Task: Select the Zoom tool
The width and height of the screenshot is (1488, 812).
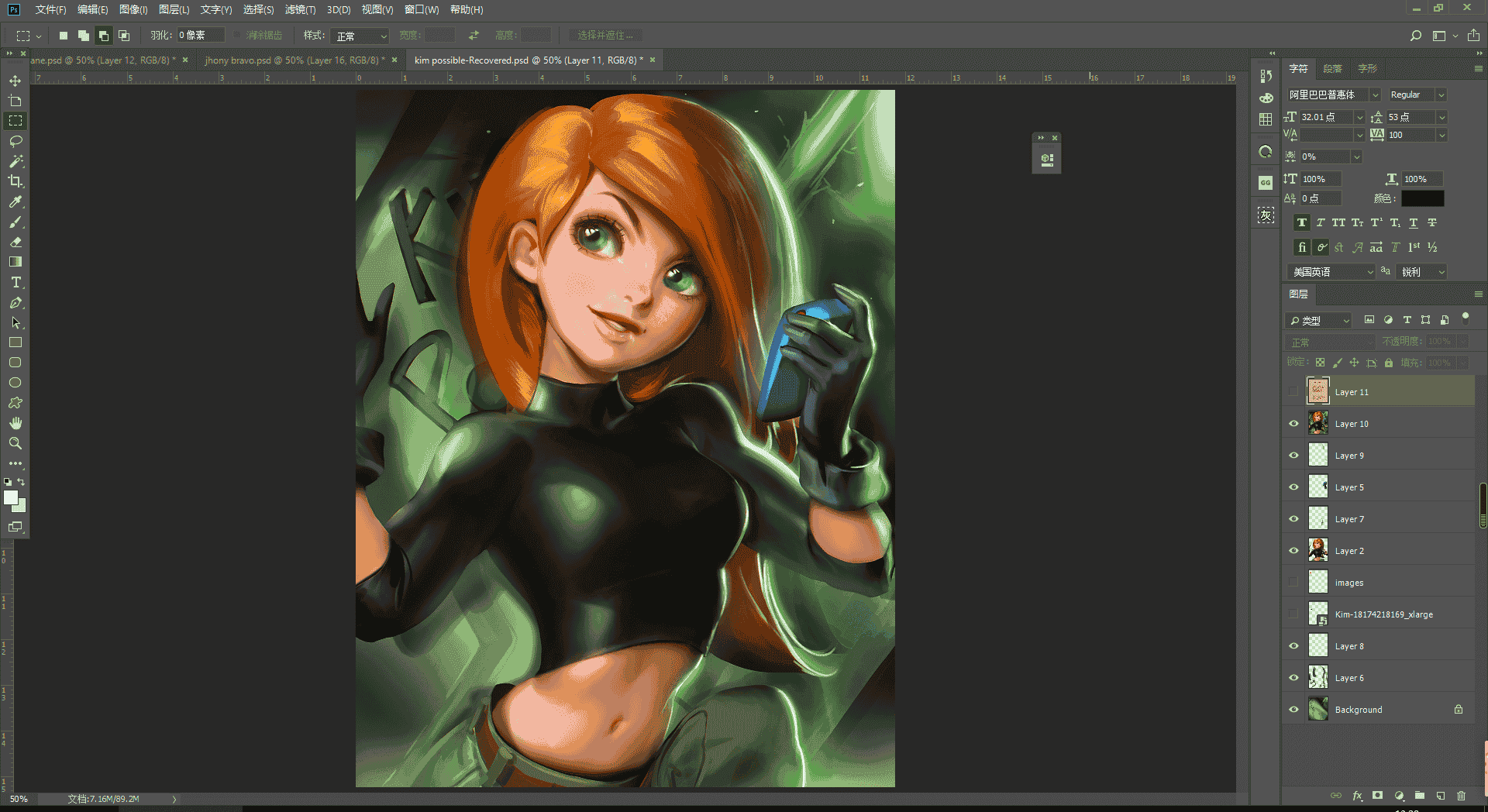Action: (x=15, y=443)
